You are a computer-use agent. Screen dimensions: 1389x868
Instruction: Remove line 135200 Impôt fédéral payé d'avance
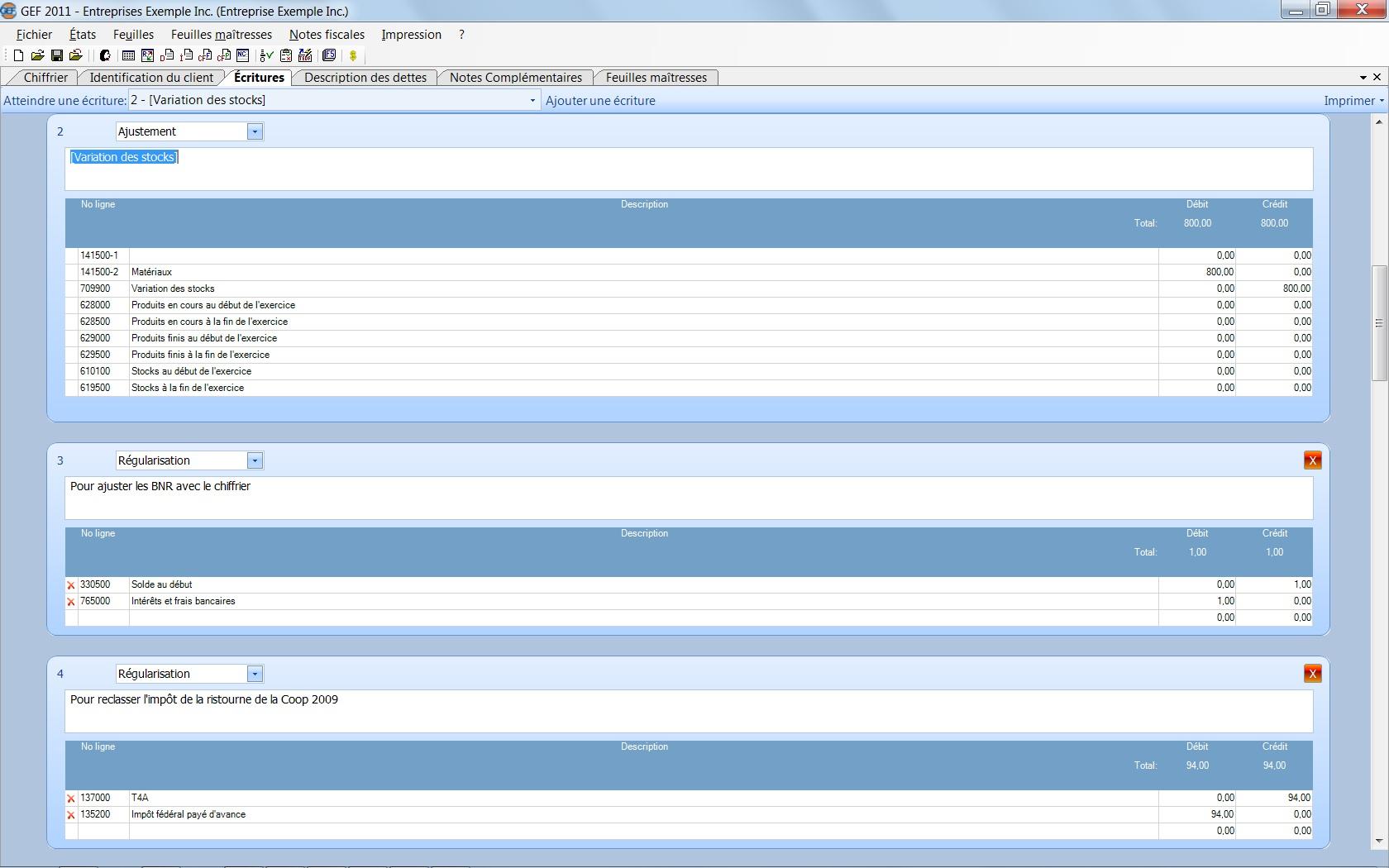71,815
